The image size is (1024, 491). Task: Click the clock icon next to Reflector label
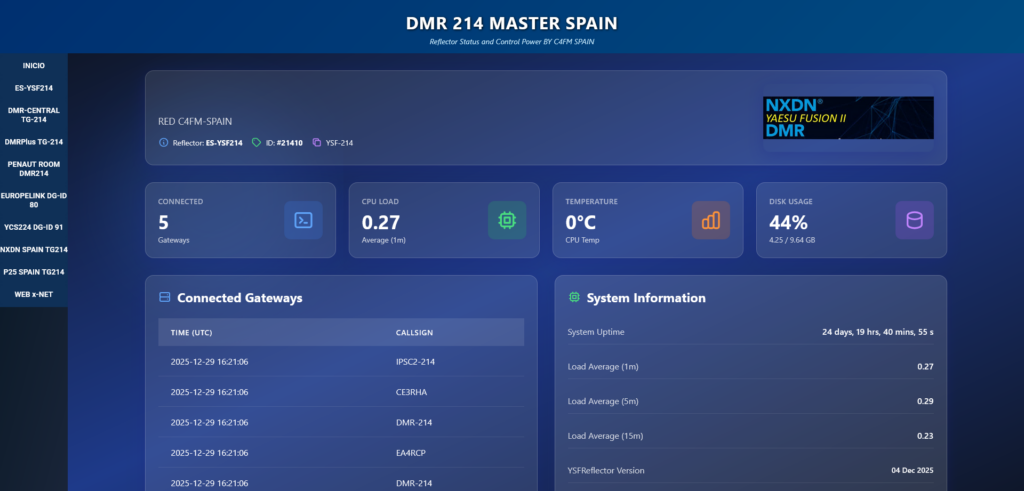tap(164, 143)
